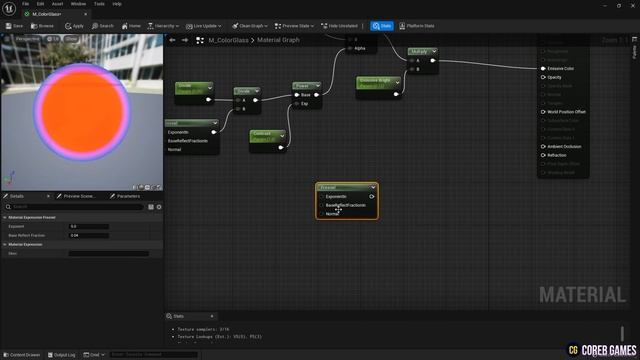The height and width of the screenshot is (360, 640).
Task: Collapse the Emissive Bright parameter node chevron
Action: [397, 82]
